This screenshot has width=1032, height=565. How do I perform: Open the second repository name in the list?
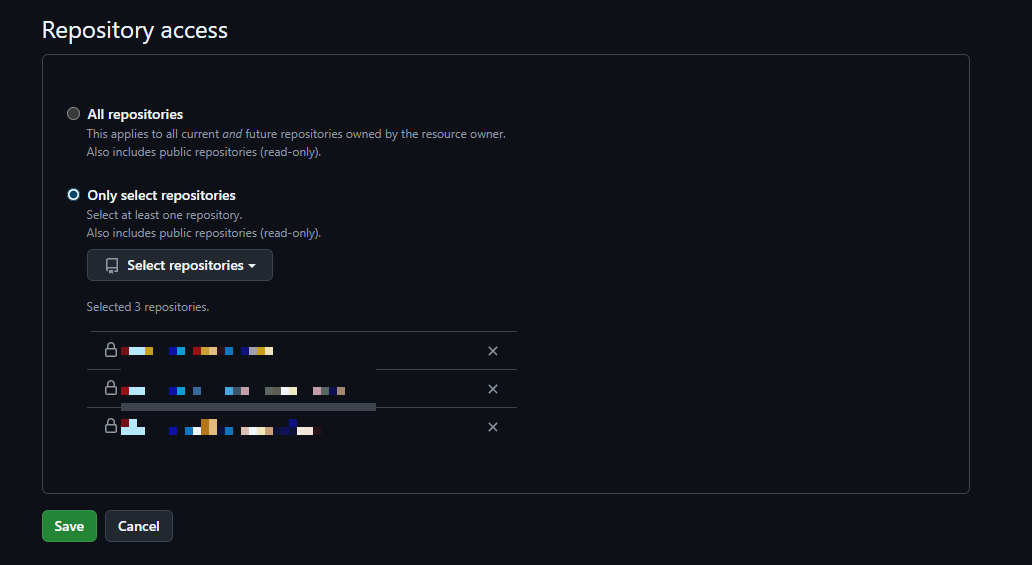point(233,390)
